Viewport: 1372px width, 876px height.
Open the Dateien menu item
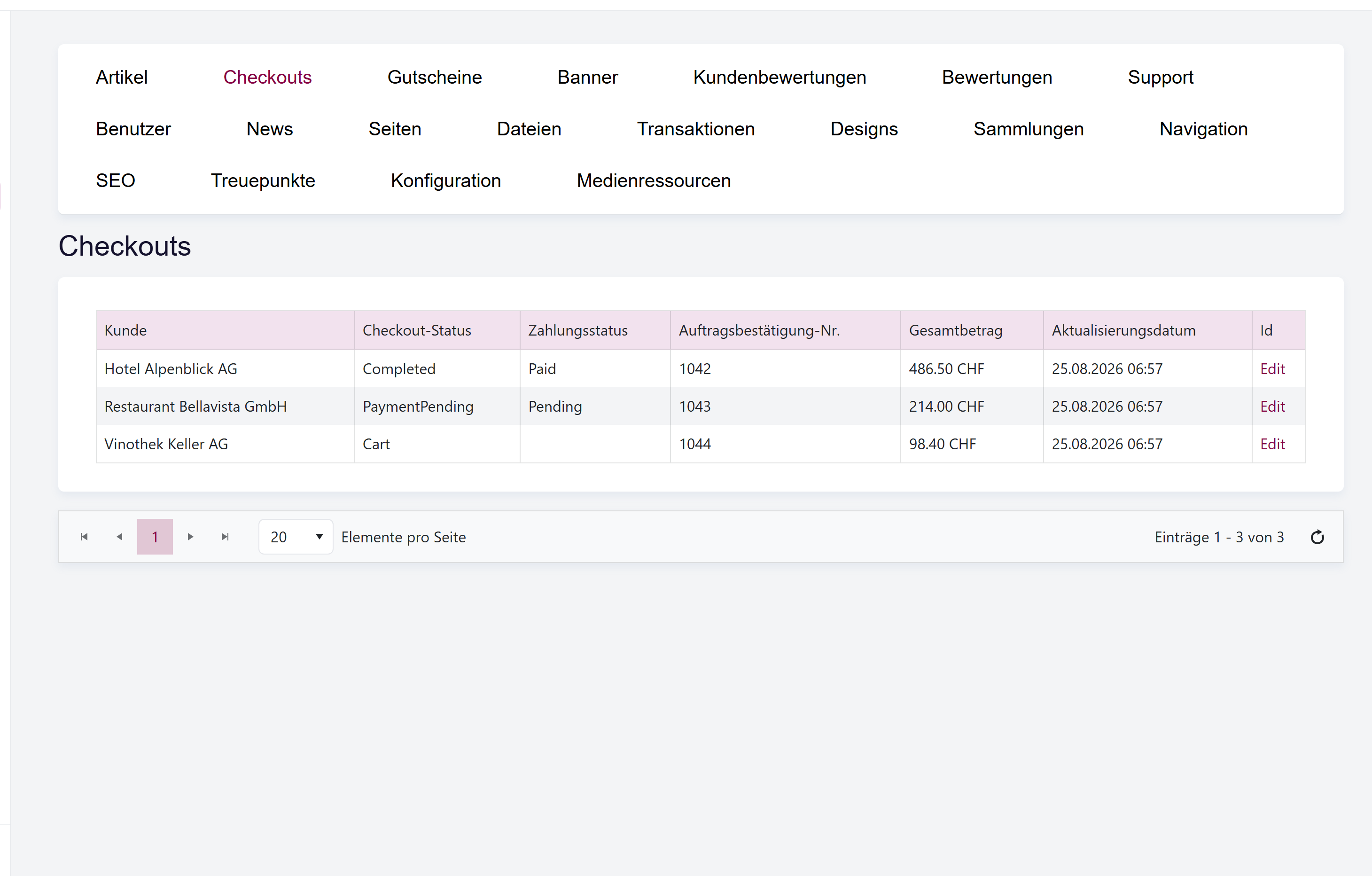530,129
